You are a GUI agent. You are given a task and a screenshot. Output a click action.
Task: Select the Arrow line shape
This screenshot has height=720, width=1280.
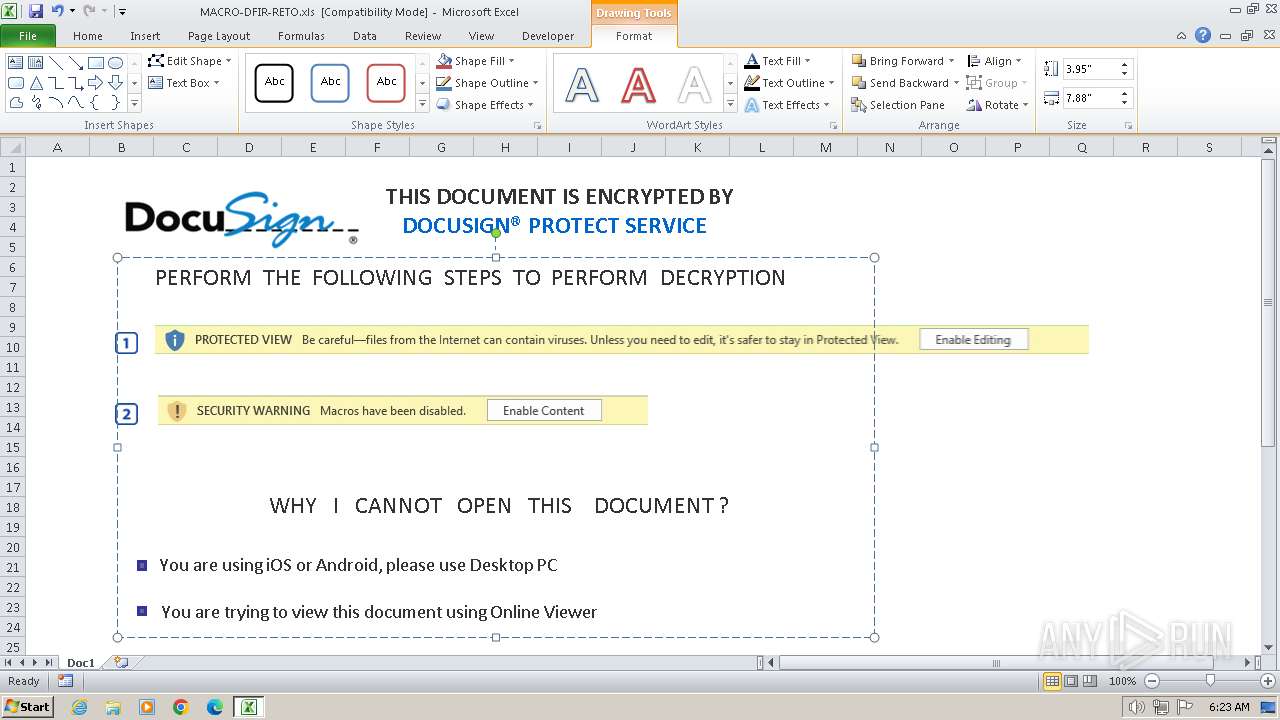click(x=76, y=62)
